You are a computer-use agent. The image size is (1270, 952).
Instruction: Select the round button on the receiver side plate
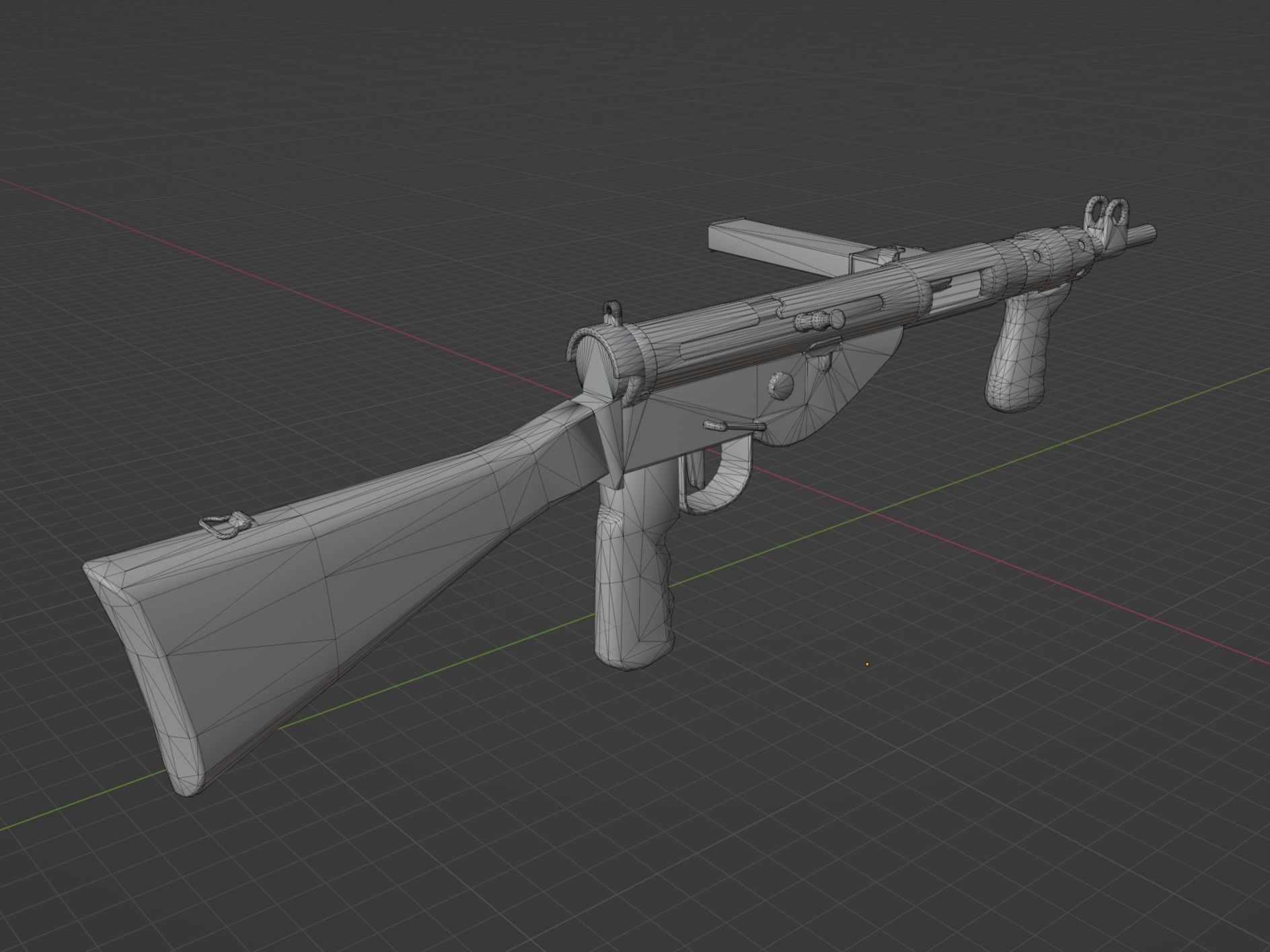point(782,386)
